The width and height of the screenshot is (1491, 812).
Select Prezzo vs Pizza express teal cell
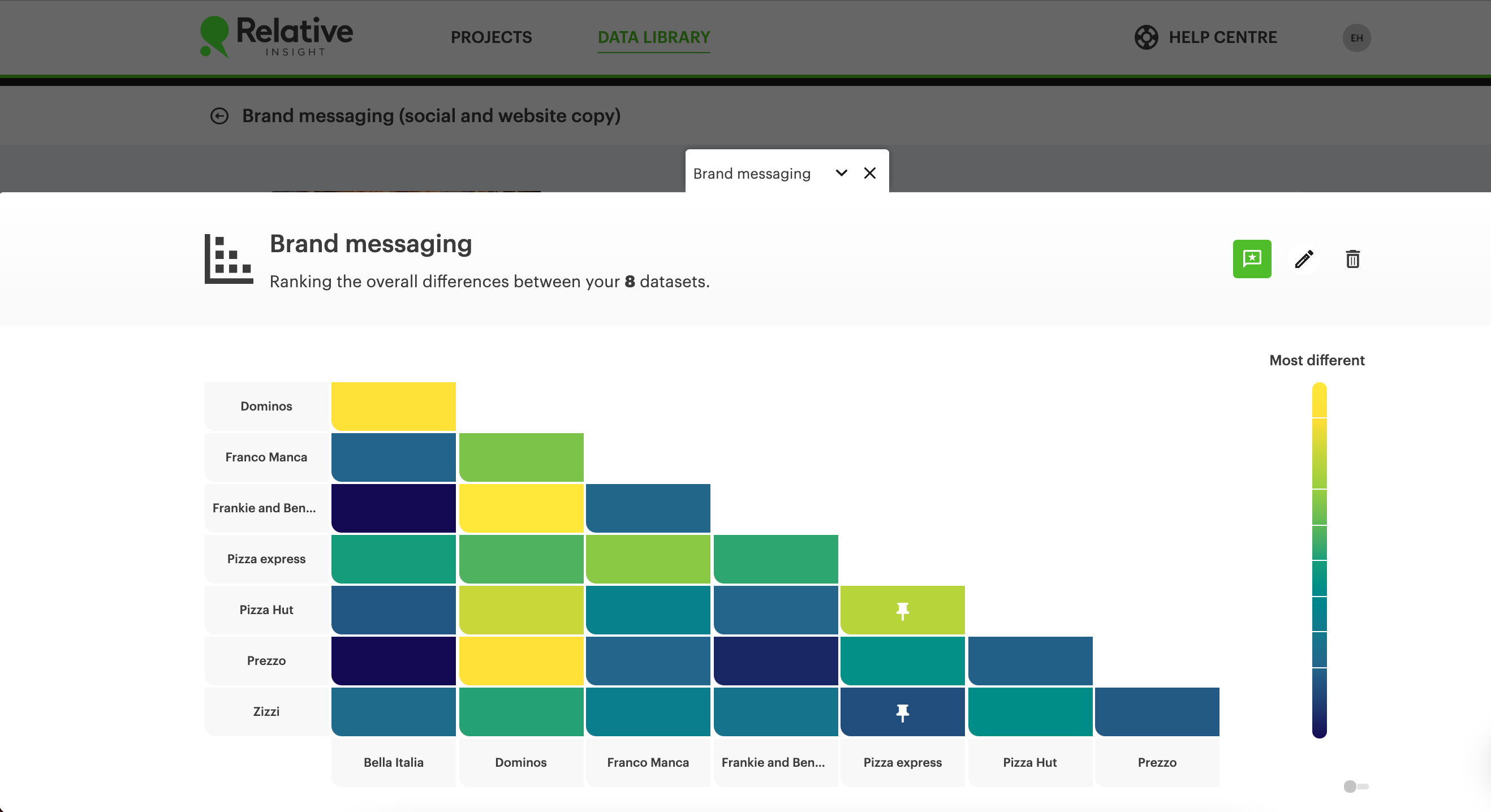pyautogui.click(x=902, y=661)
